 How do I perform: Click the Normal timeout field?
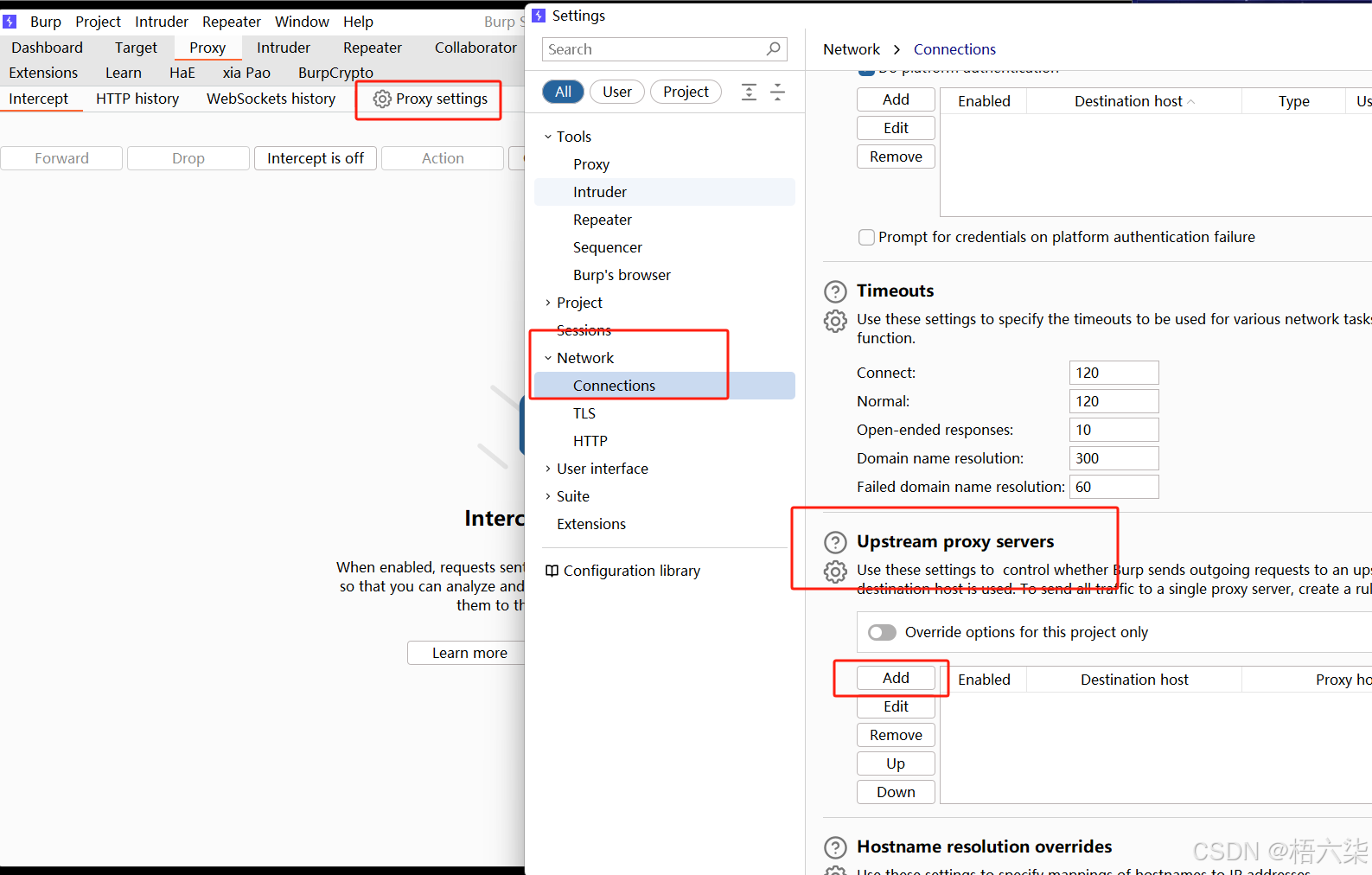(x=1114, y=401)
